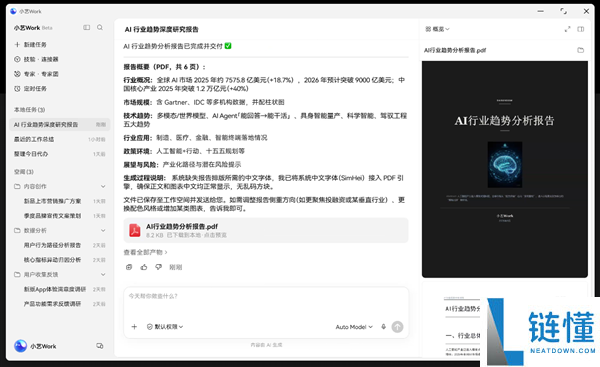Click the 用户收集反馈 folder icon
The width and height of the screenshot is (600, 367).
click(17, 274)
